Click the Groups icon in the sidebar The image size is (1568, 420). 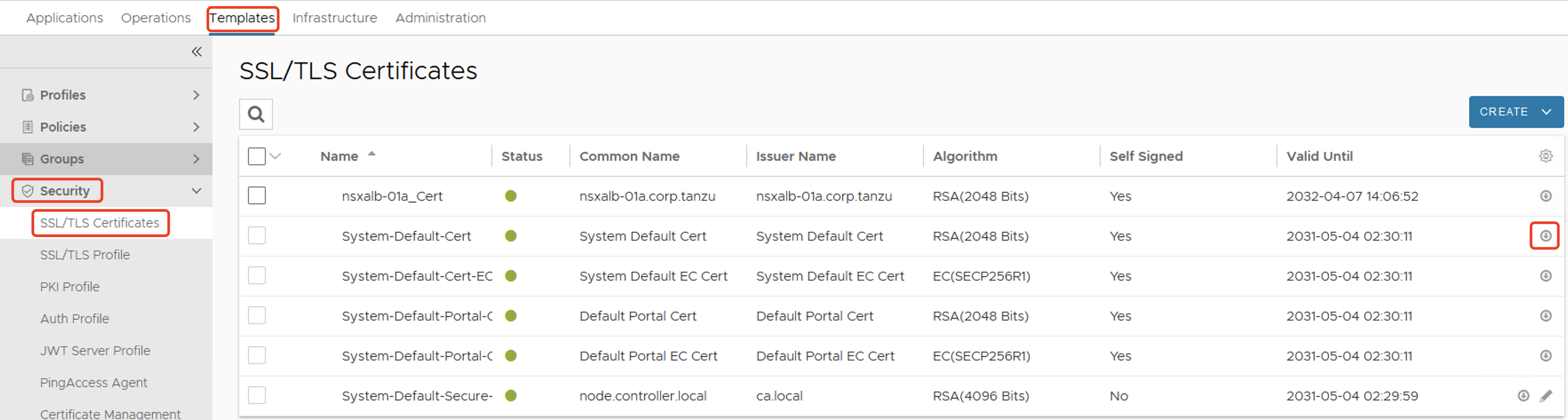coord(28,158)
